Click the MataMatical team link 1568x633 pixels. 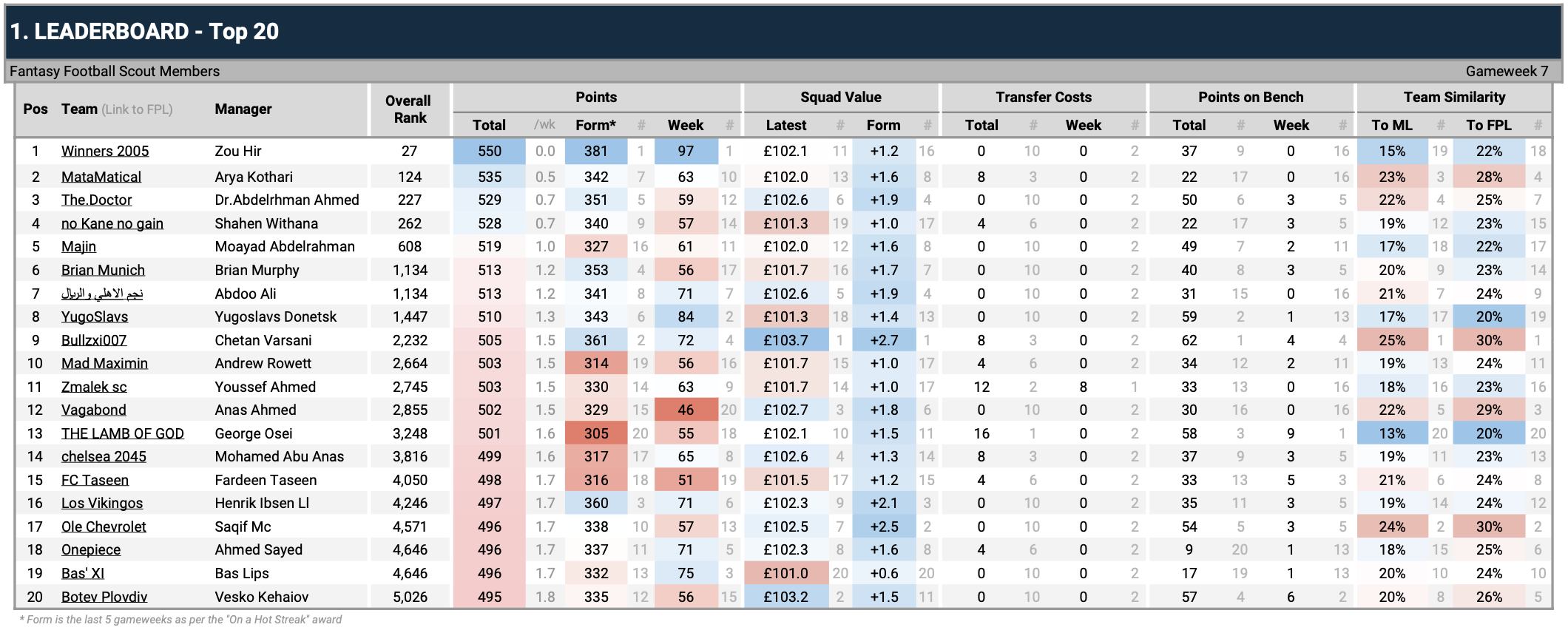click(101, 177)
